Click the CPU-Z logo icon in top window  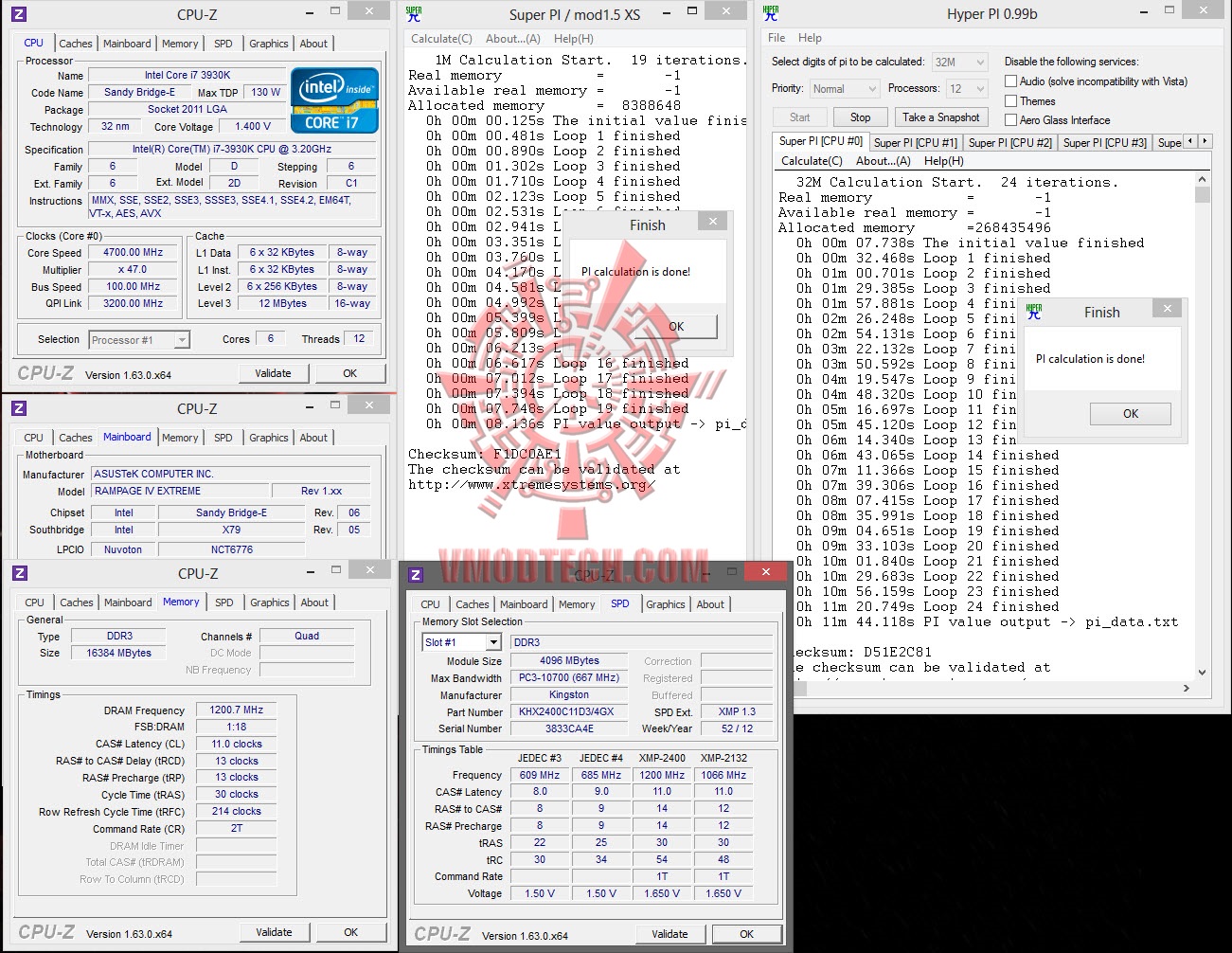point(19,14)
